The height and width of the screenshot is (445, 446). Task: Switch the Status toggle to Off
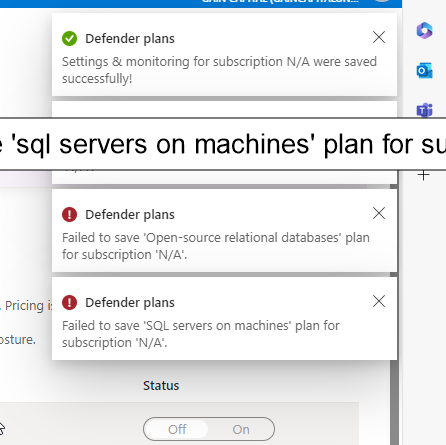pos(177,429)
